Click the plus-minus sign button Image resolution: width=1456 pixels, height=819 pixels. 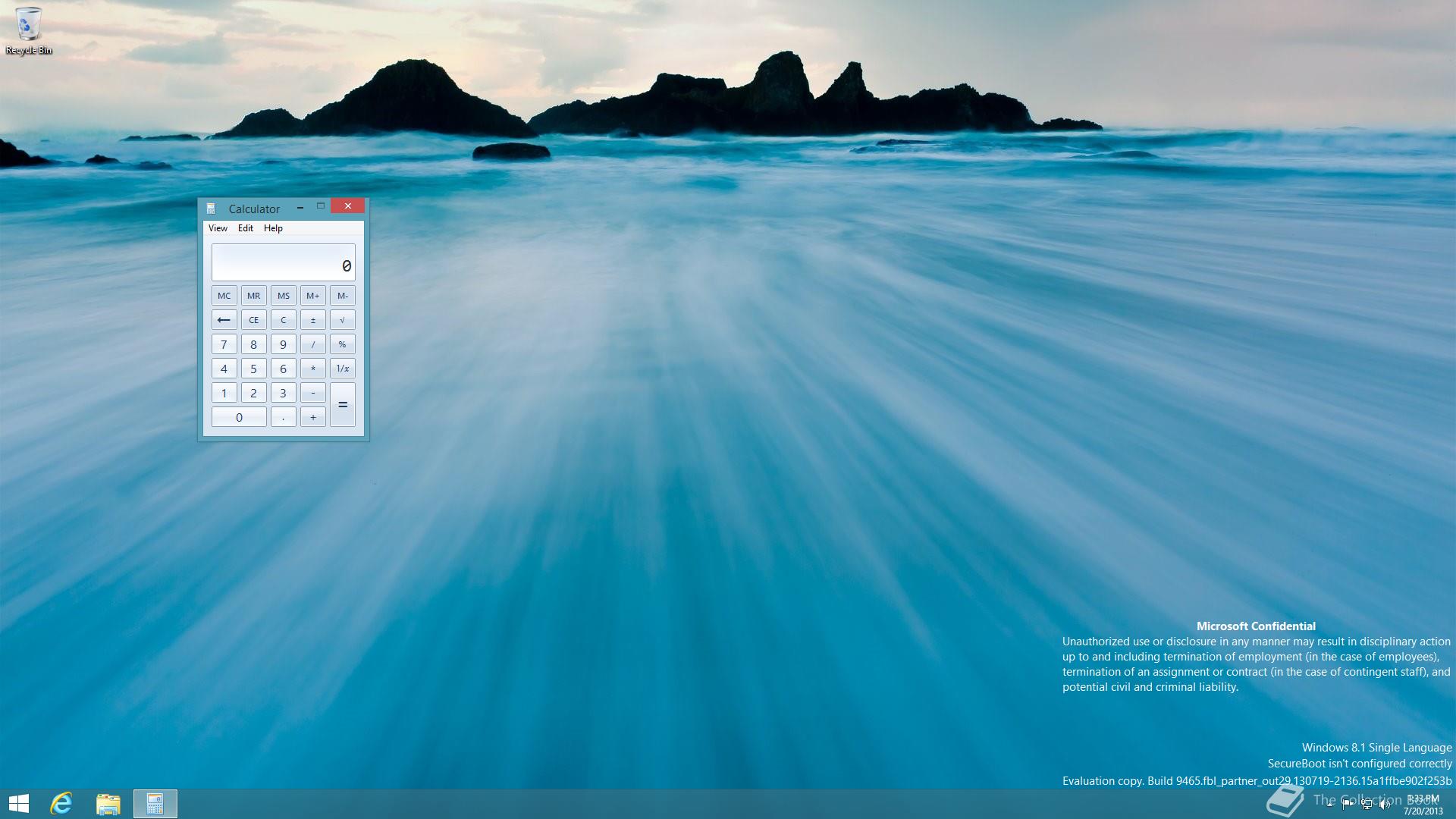312,320
